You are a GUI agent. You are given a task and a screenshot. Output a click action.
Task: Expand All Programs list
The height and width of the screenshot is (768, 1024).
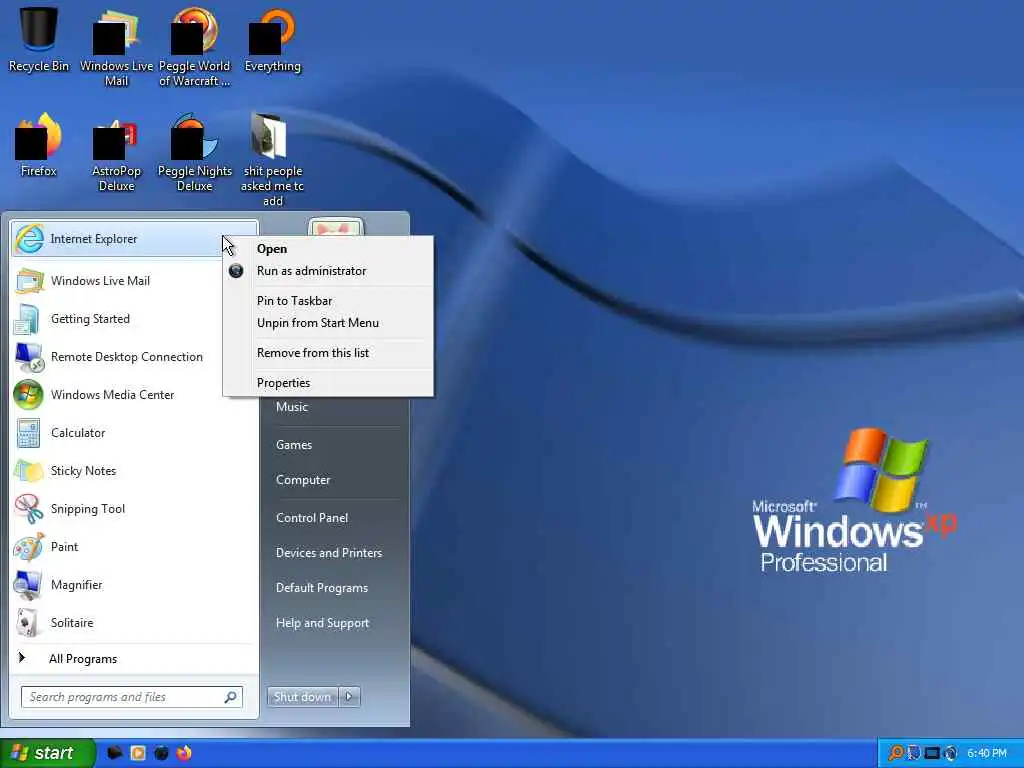[133, 659]
